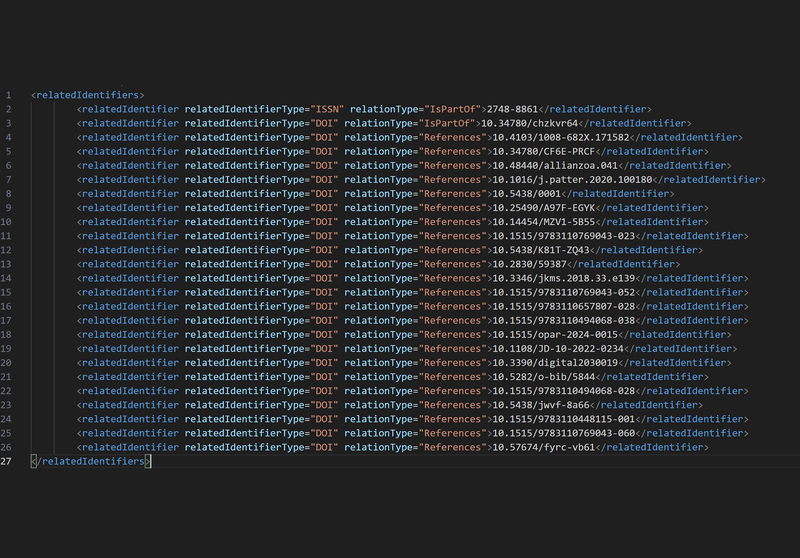This screenshot has height=558, width=800.
Task: Click DOI 10.57674/fyrc-vb61
Action: pyautogui.click(x=544, y=447)
